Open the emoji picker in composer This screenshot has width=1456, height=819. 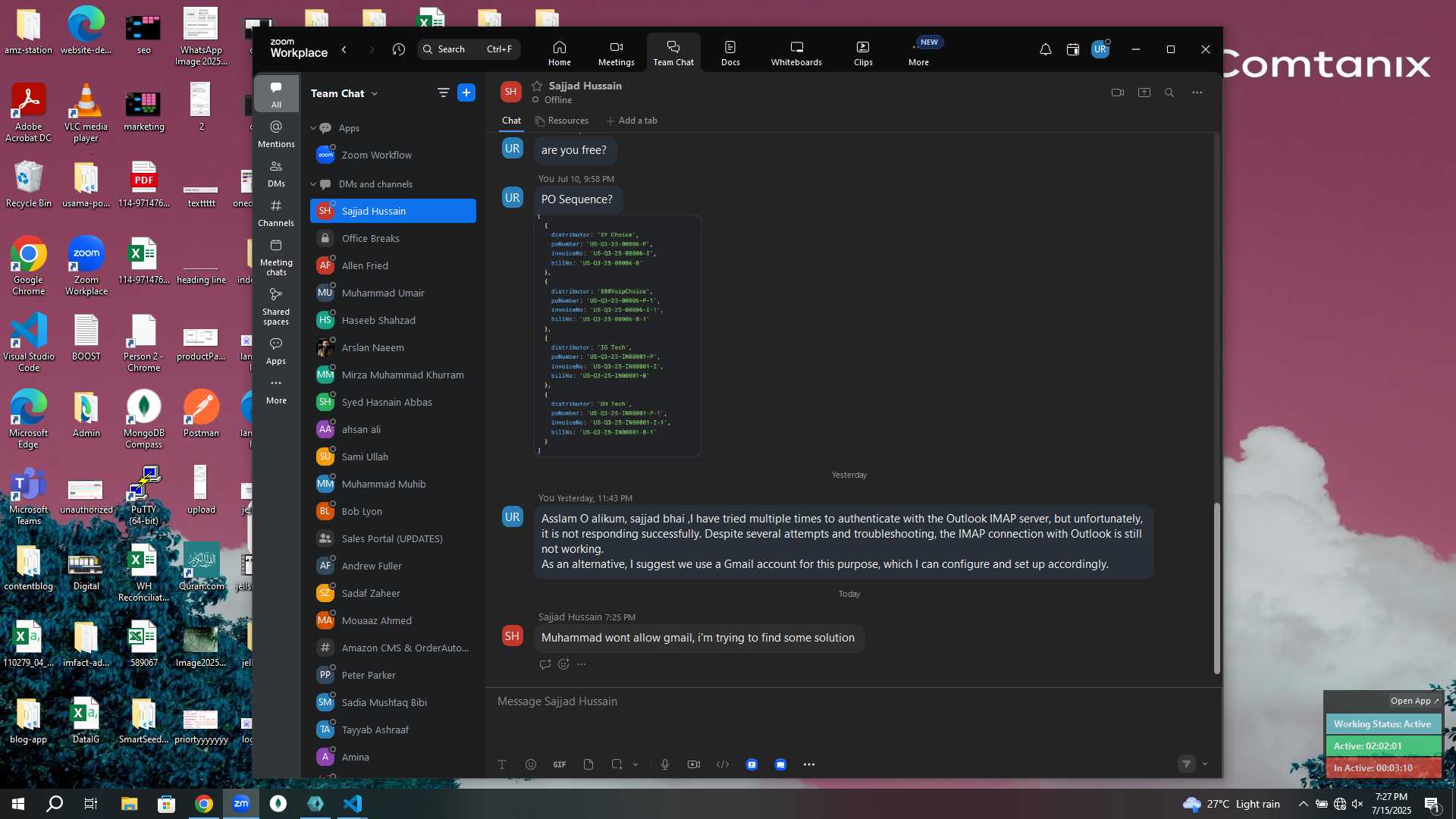[x=531, y=764]
